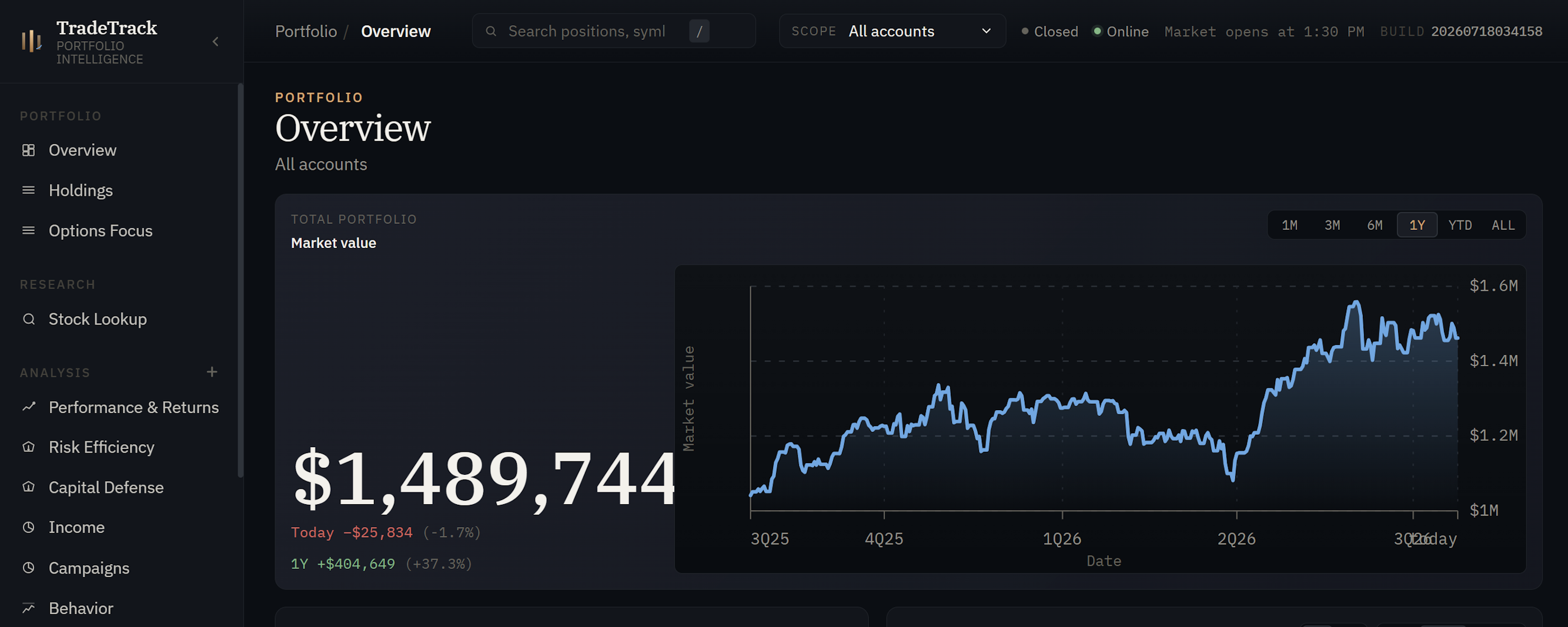This screenshot has height=627, width=1568.
Task: Click the slash shortcut key badge
Action: point(700,31)
